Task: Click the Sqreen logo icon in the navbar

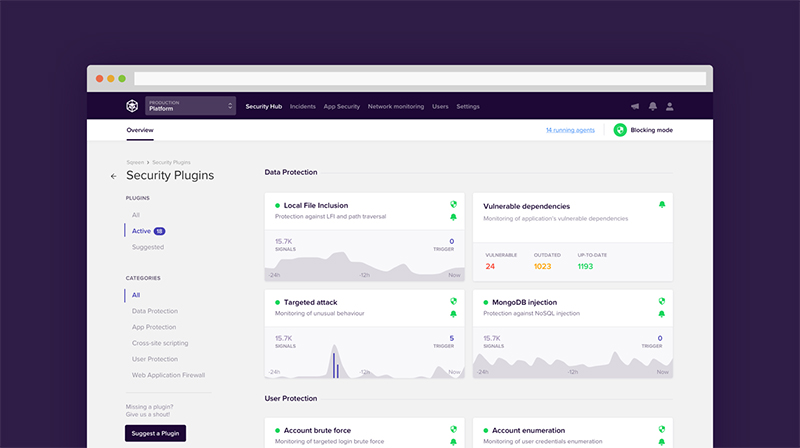Action: pos(131,106)
